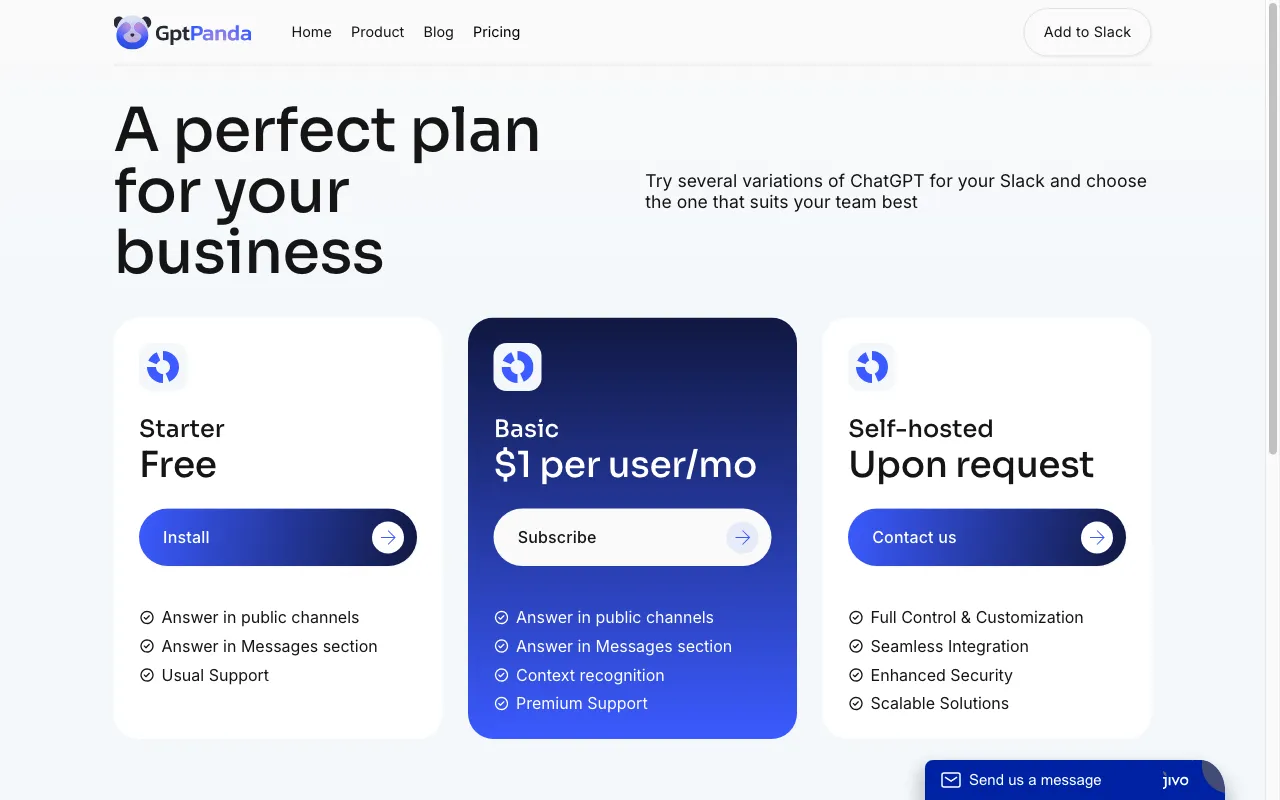Open the Home menu item
Viewport: 1280px width, 800px height.
[311, 32]
